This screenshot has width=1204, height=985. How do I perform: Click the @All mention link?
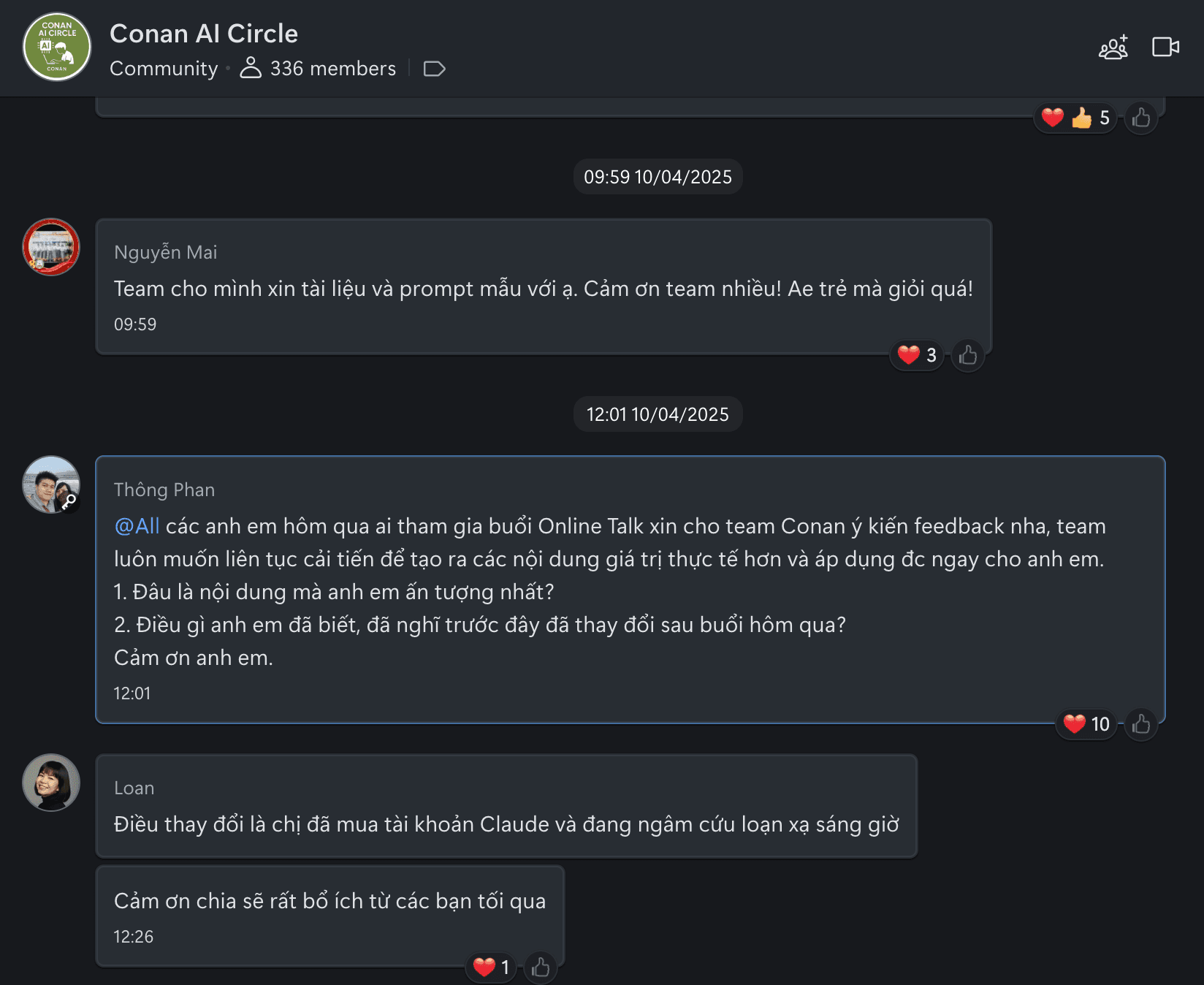(x=137, y=526)
